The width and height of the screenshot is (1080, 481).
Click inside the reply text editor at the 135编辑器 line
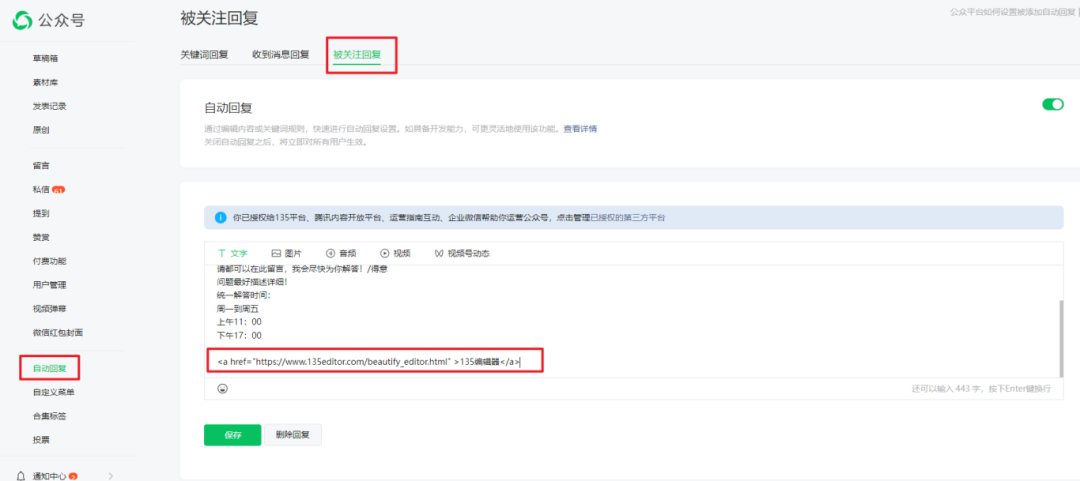point(368,361)
